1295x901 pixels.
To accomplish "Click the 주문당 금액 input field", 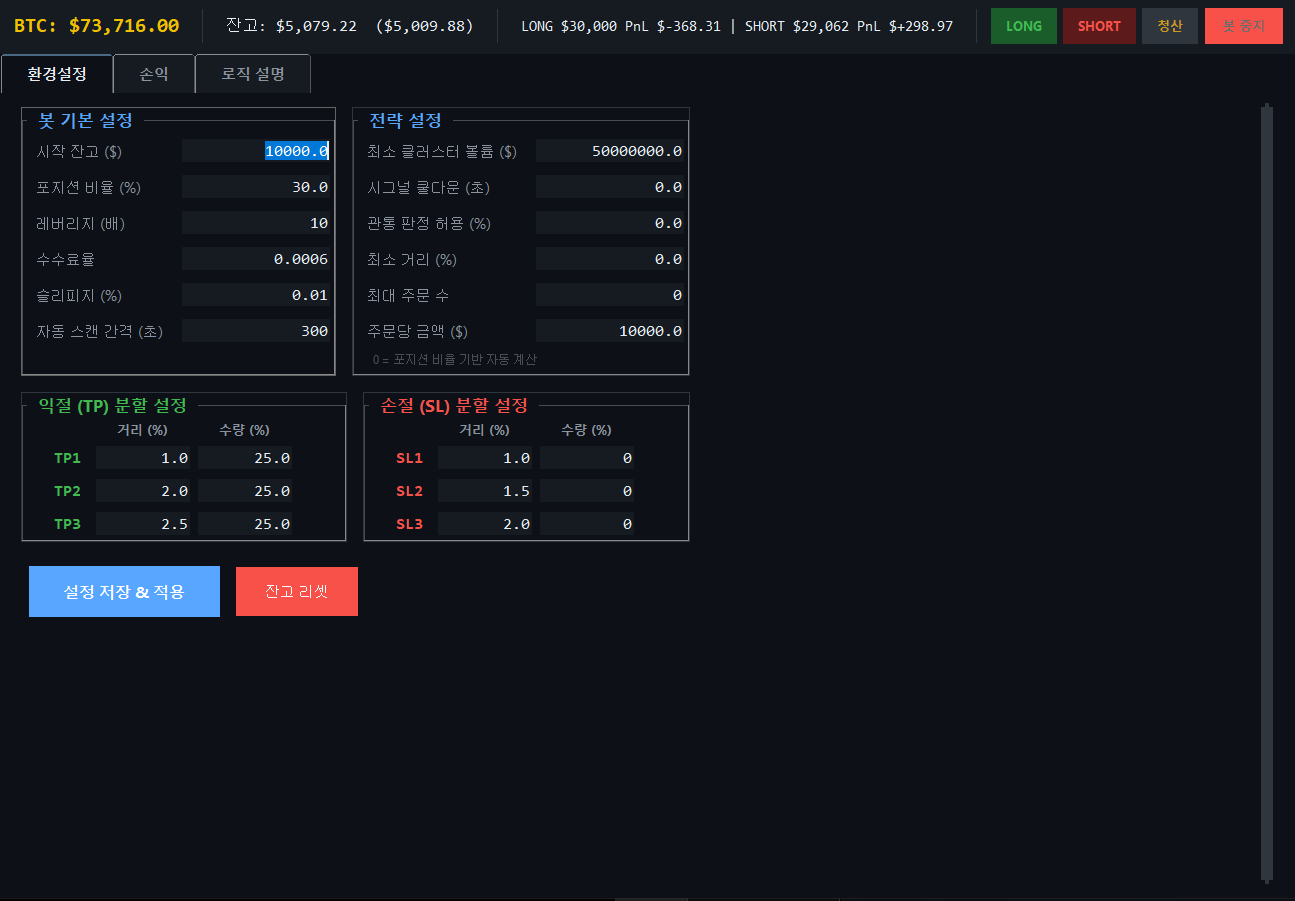I will [x=610, y=331].
